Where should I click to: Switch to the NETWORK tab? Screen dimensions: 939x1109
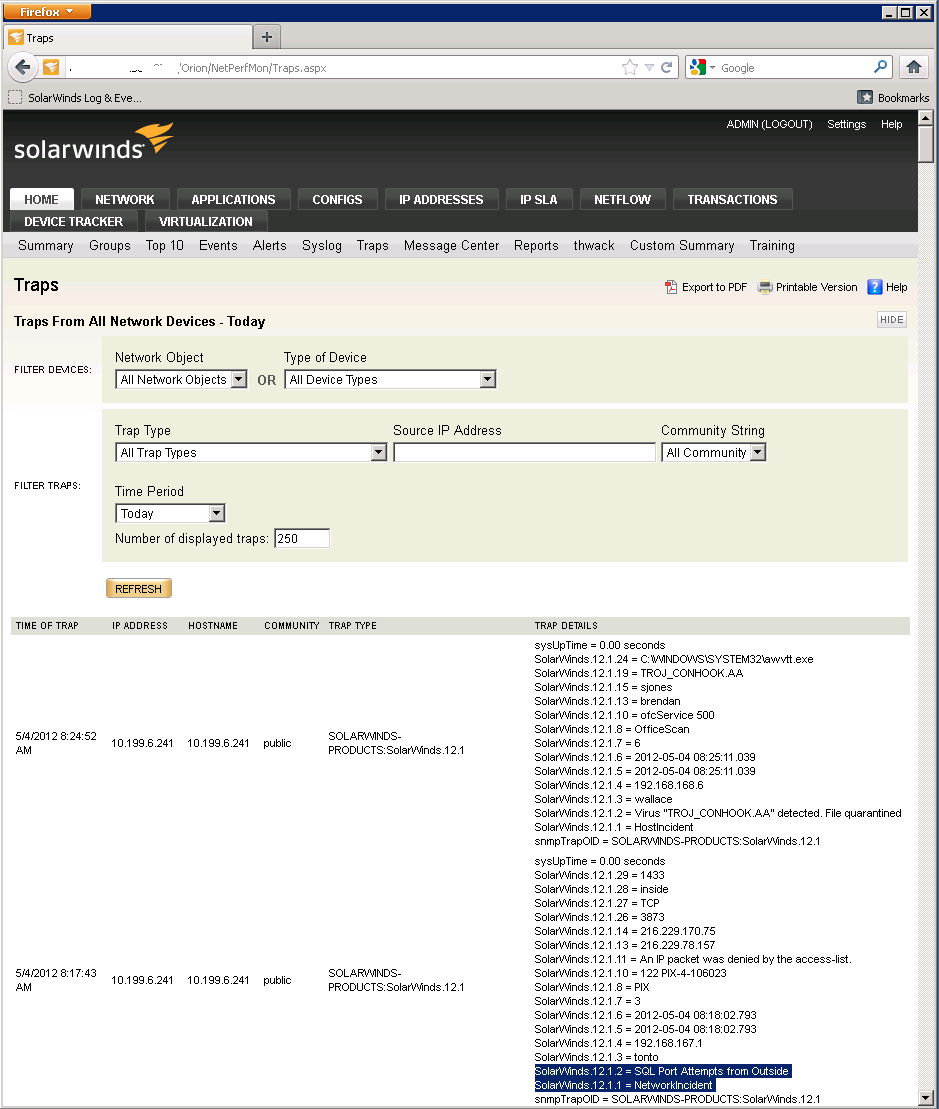pos(125,199)
